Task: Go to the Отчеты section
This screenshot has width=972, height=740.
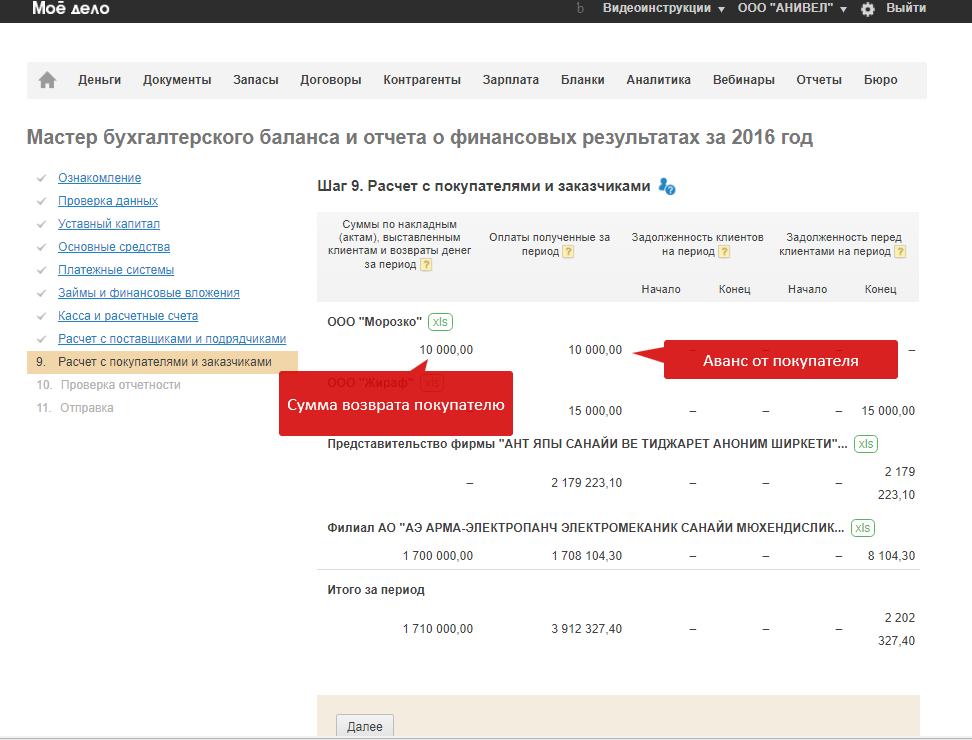Action: [819, 80]
